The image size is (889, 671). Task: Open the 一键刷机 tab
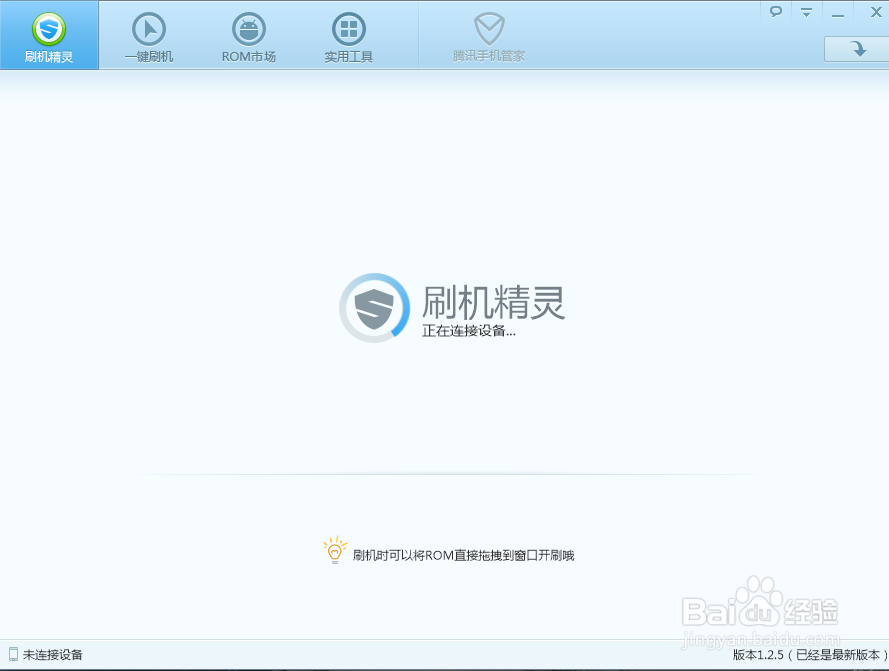[x=148, y=36]
